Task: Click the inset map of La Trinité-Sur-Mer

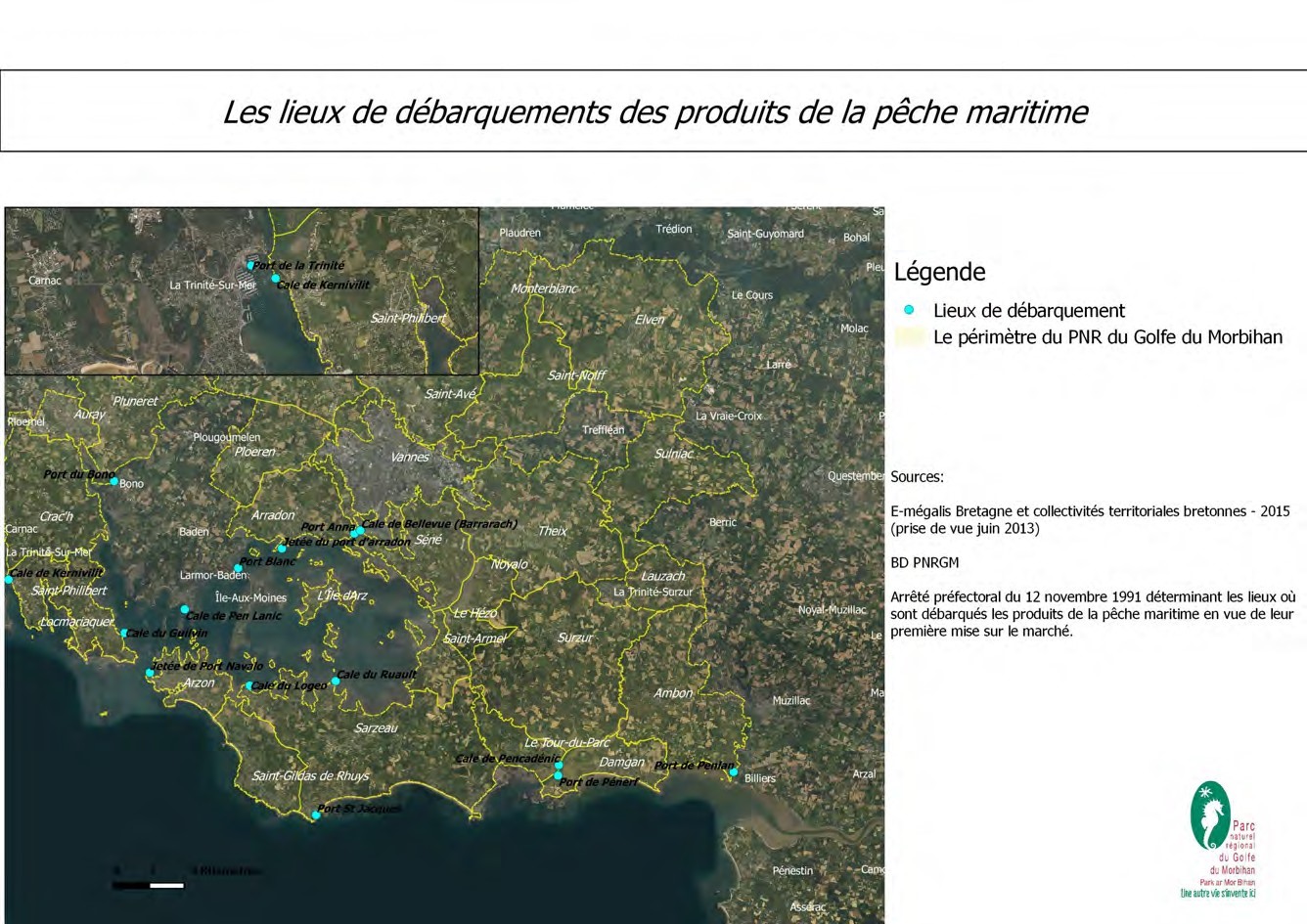Action: pyautogui.click(x=242, y=290)
